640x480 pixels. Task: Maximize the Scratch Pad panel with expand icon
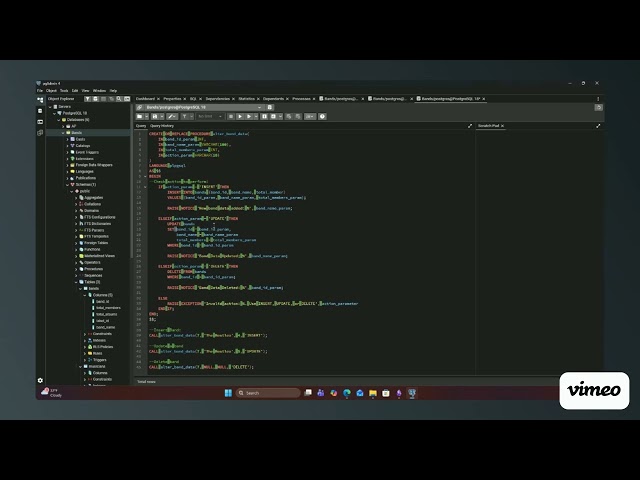click(x=599, y=126)
